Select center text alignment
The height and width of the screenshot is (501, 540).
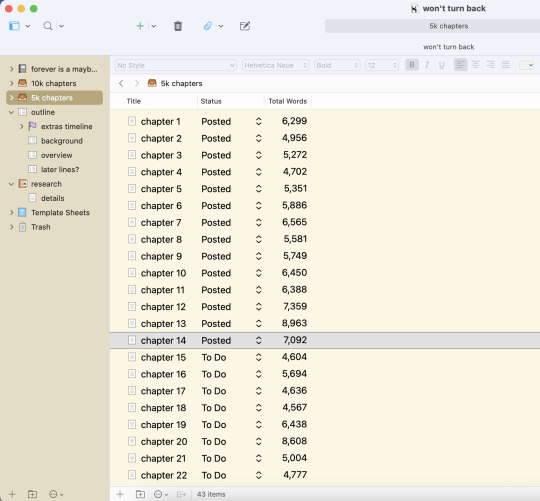pyautogui.click(x=476, y=65)
